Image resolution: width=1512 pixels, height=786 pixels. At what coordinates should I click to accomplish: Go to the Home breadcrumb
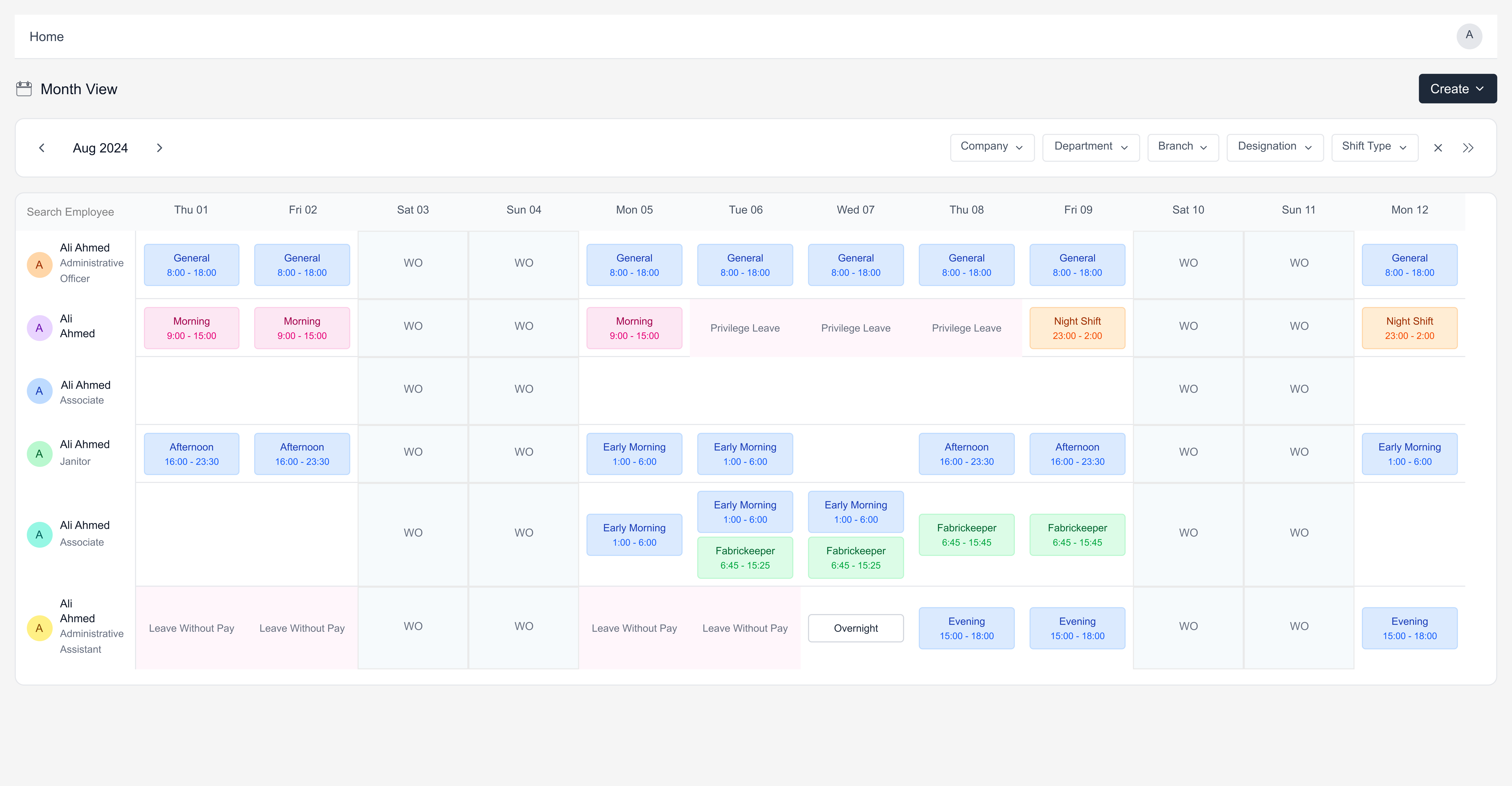(46, 36)
